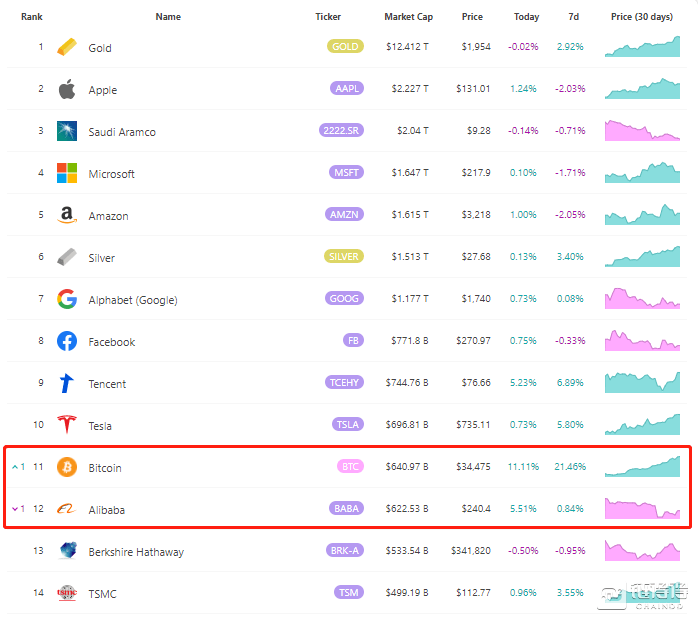Click the AMZN ticker badge
The width and height of the screenshot is (698, 620).
click(x=345, y=214)
